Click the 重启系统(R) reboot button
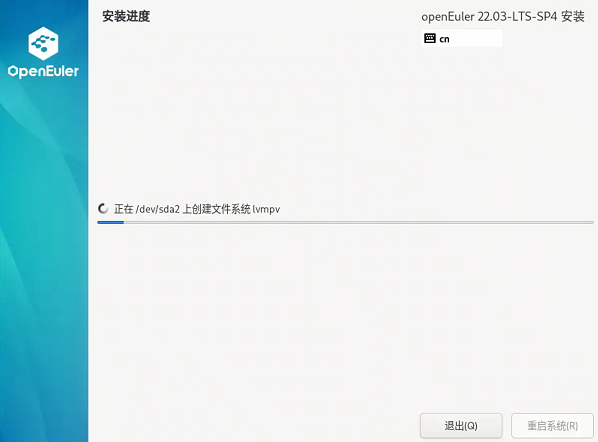Screen dimensions: 598x442 coord(552,426)
